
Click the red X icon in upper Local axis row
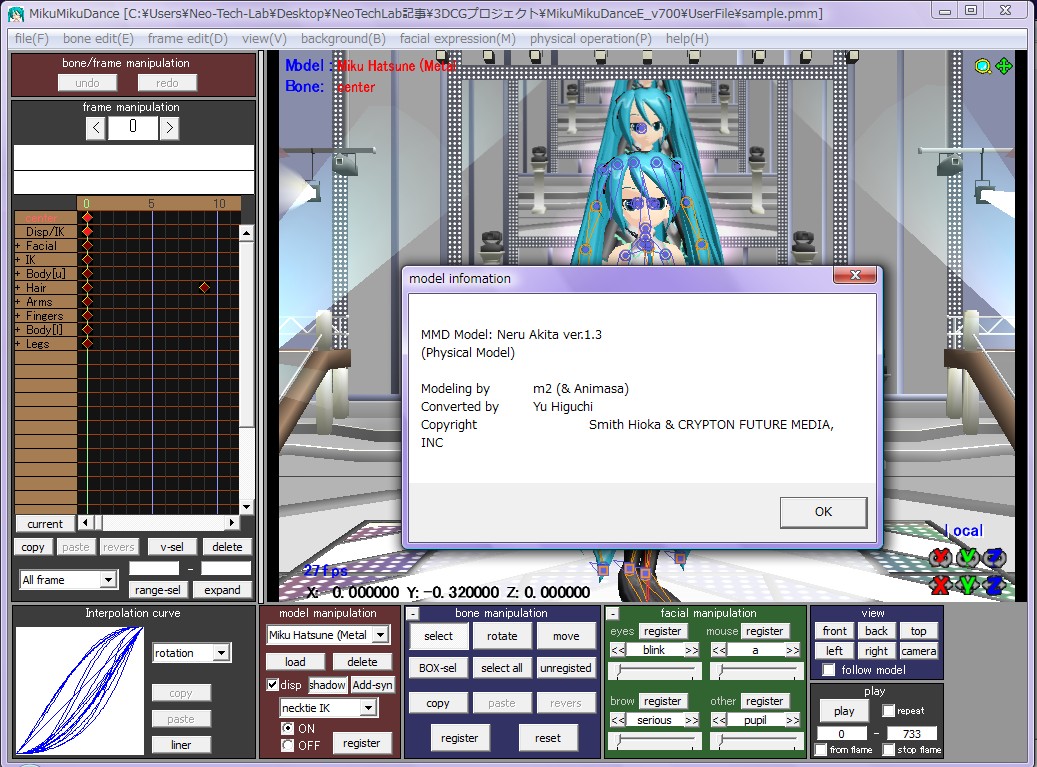tap(940, 558)
